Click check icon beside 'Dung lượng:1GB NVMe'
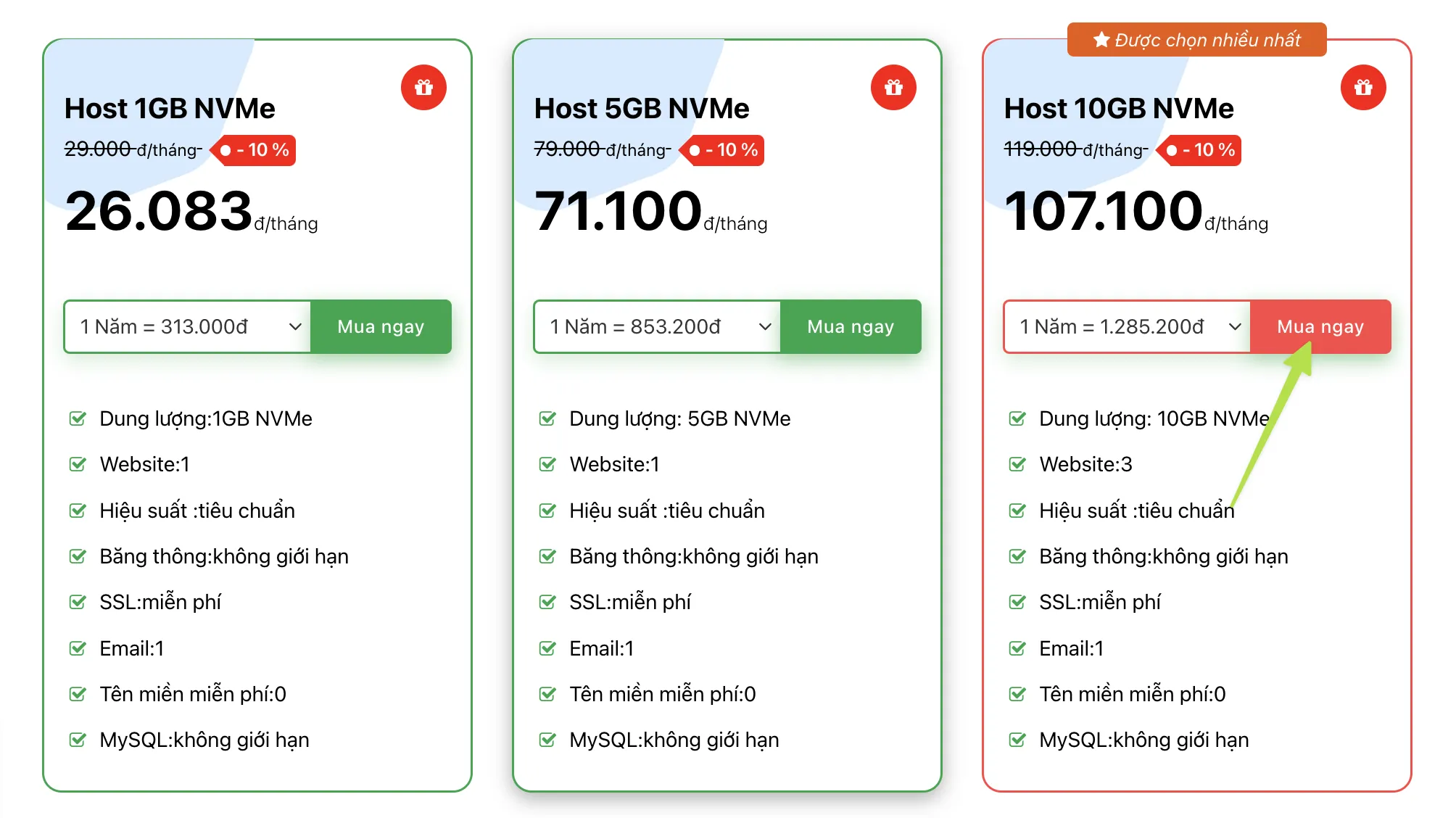 pos(78,418)
